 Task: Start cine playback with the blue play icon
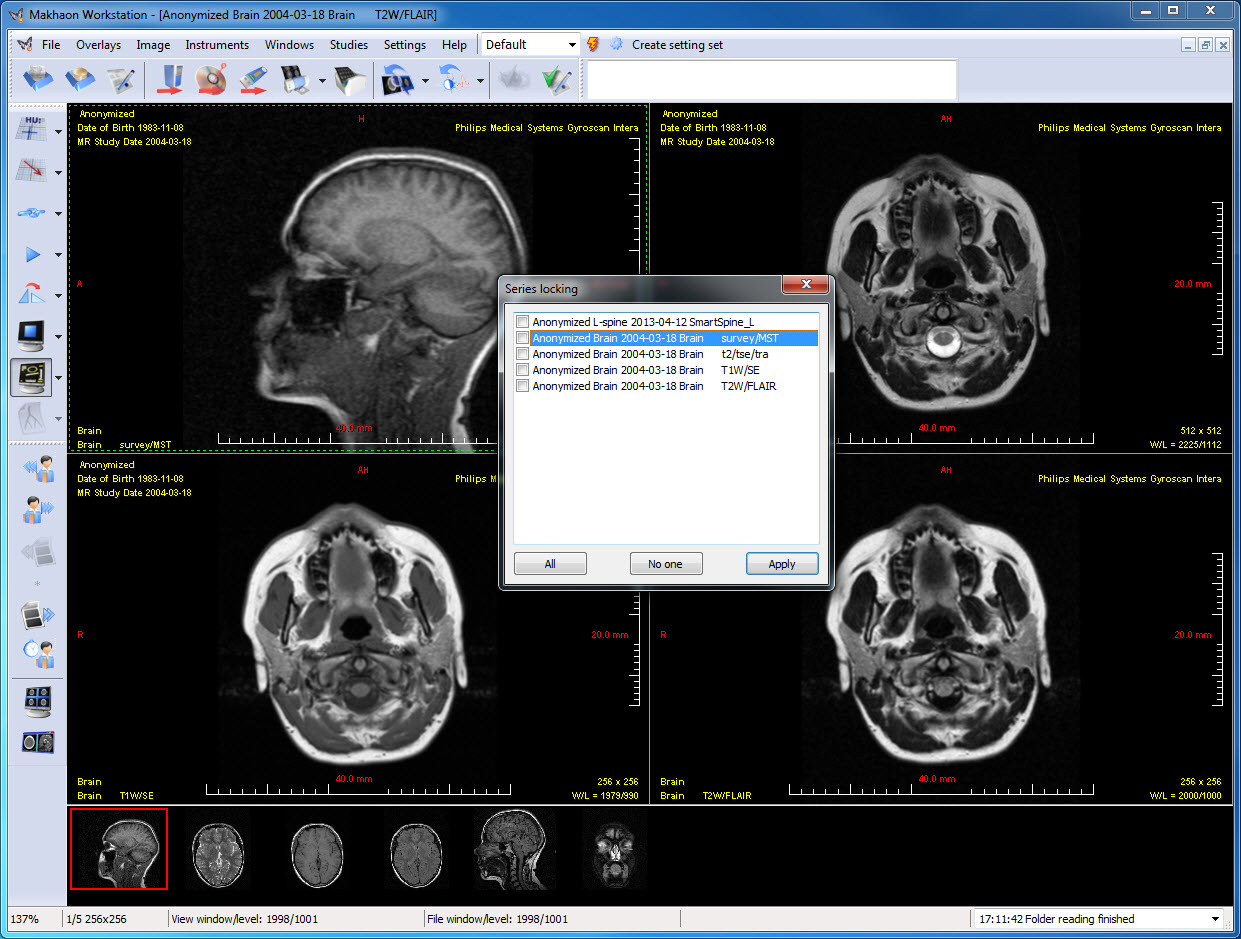pyautogui.click(x=31, y=254)
